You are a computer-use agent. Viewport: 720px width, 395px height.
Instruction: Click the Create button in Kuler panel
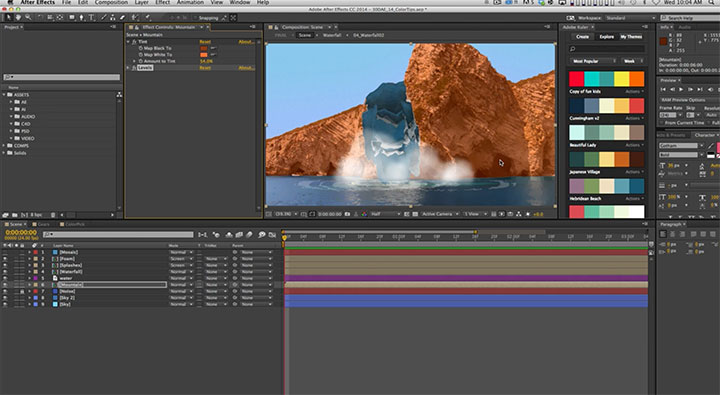[582, 37]
